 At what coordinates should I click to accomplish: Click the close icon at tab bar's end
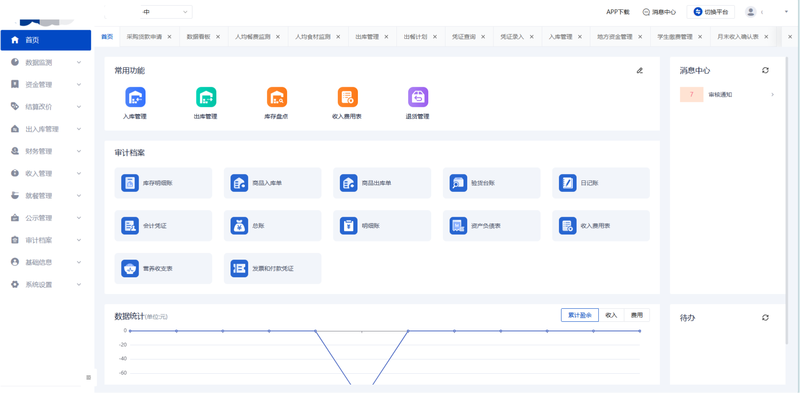point(790,37)
